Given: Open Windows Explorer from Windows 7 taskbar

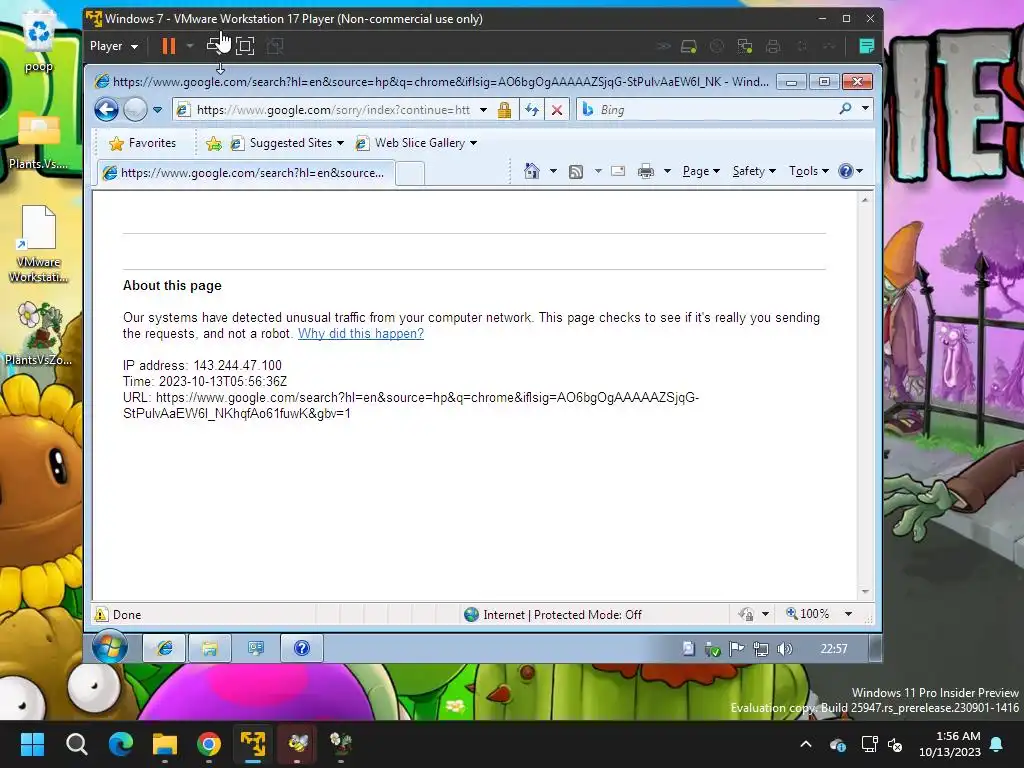Looking at the screenshot, I should coord(210,648).
